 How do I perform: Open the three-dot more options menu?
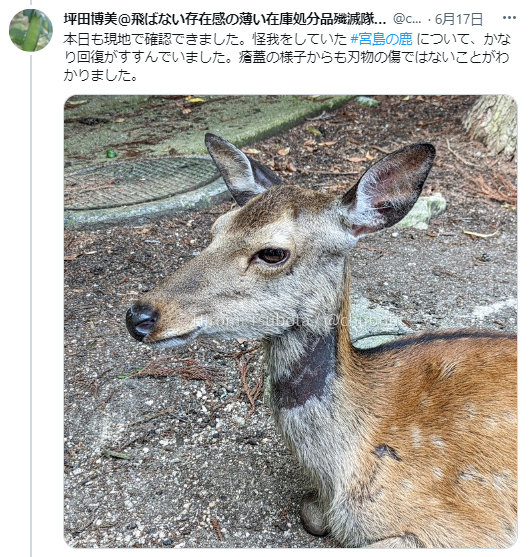pyautogui.click(x=509, y=18)
